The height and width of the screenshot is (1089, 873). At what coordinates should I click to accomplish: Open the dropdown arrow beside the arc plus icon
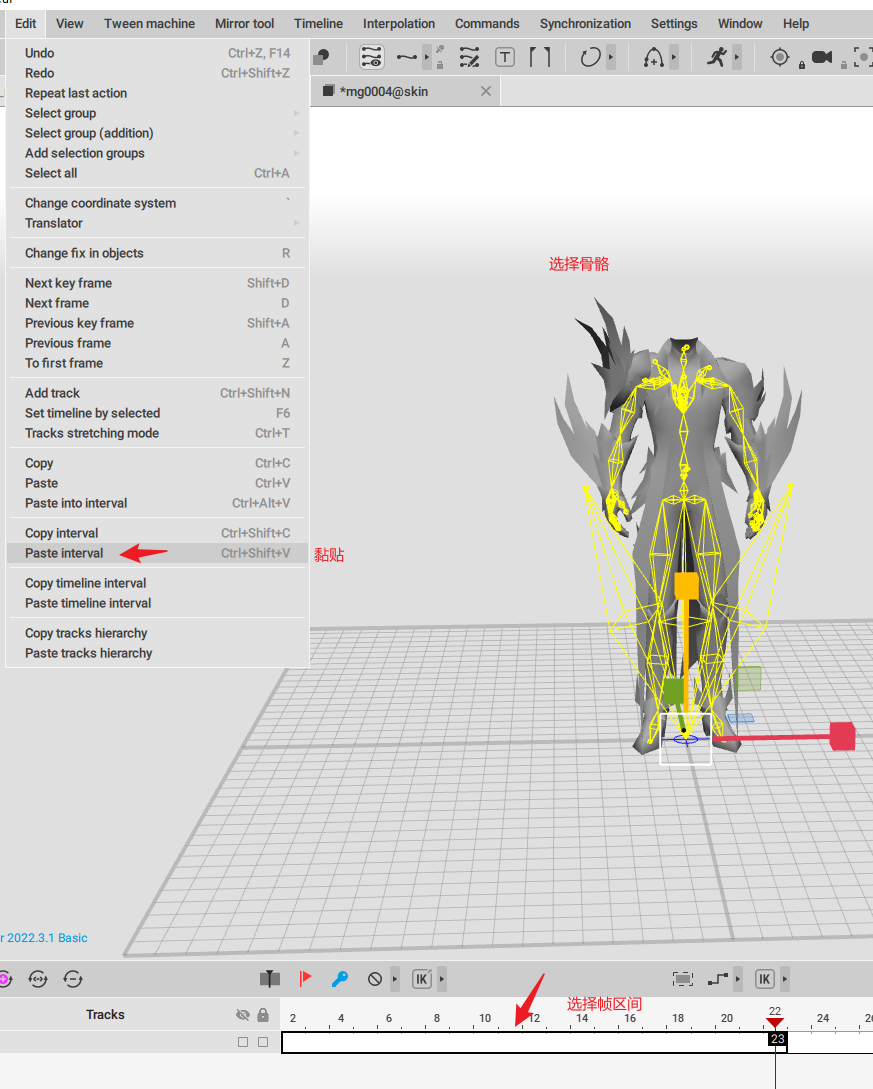coord(674,57)
